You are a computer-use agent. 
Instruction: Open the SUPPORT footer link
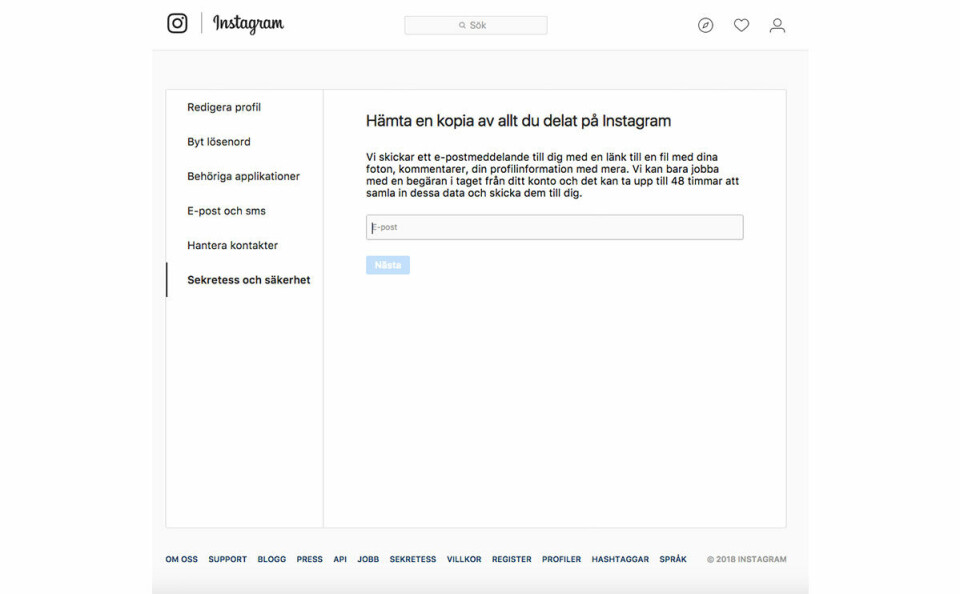point(227,559)
